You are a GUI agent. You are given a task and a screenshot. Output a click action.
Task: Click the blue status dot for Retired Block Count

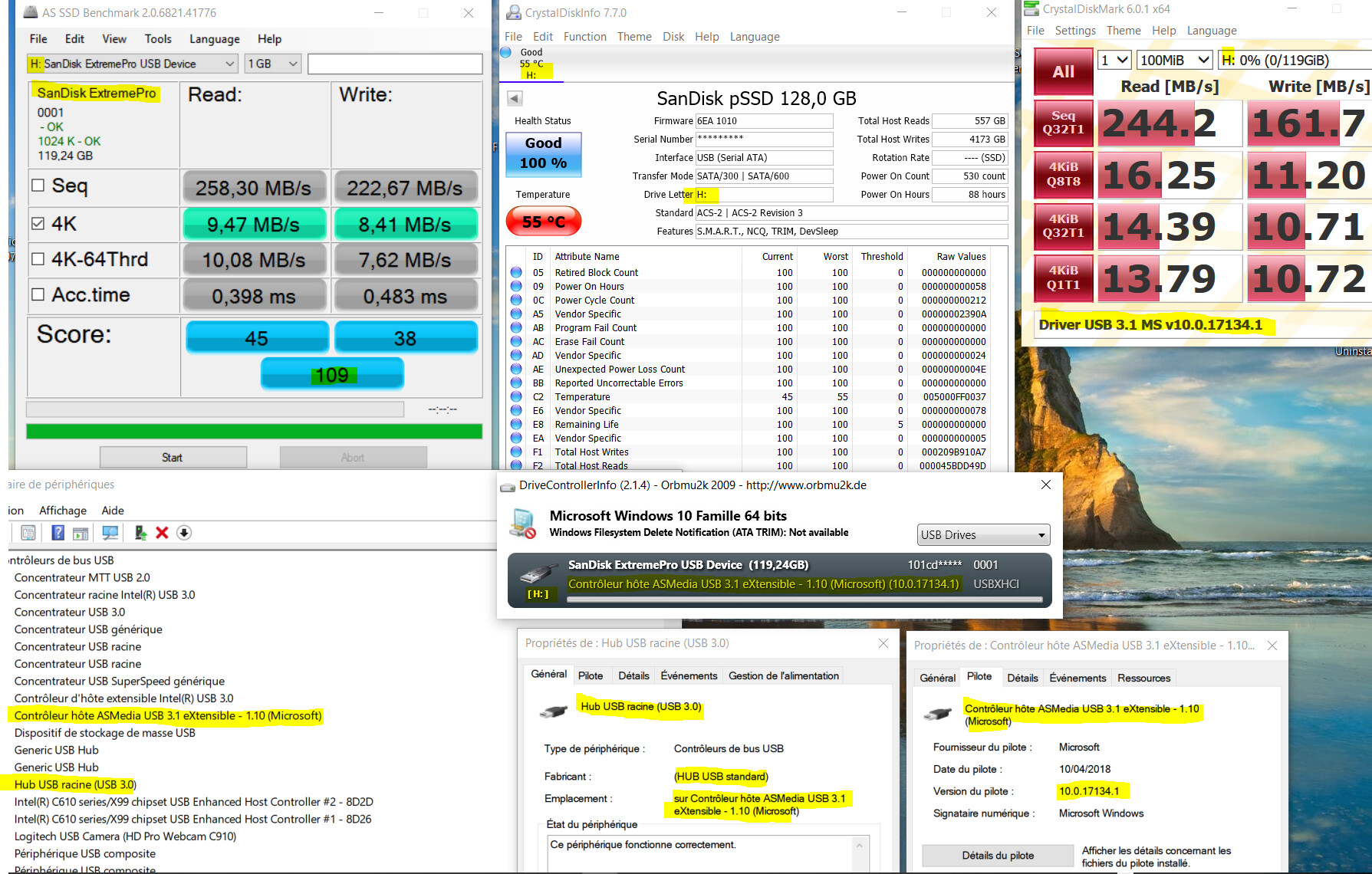click(x=516, y=272)
